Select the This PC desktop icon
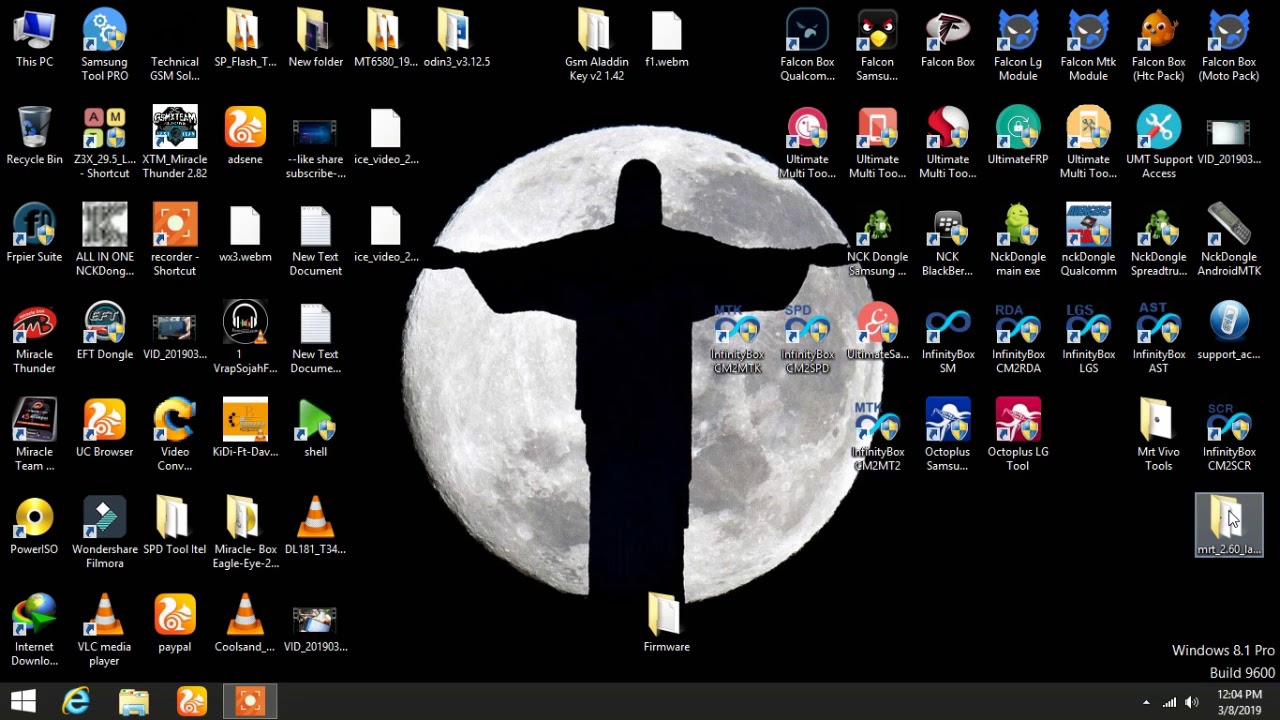The width and height of the screenshot is (1280, 720). [x=34, y=40]
